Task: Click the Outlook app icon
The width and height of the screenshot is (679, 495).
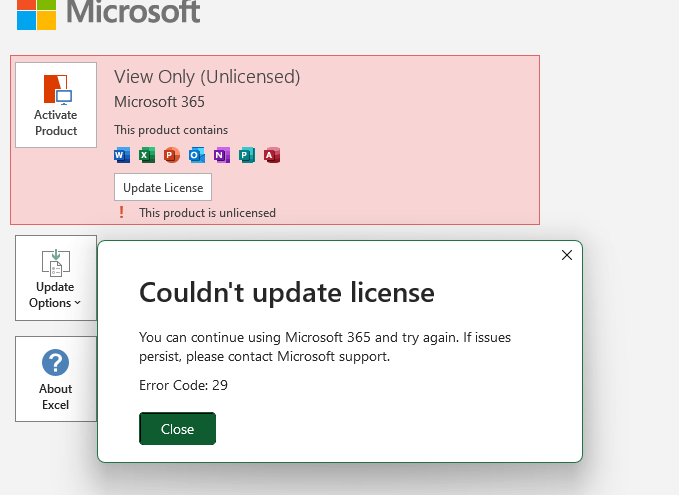Action: coord(197,155)
